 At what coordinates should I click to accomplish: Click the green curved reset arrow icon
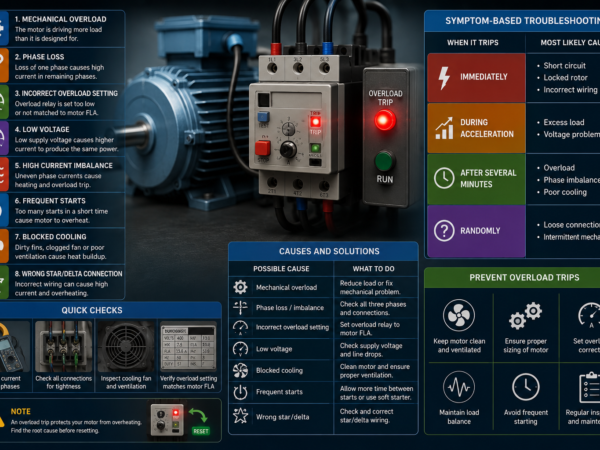[198, 415]
